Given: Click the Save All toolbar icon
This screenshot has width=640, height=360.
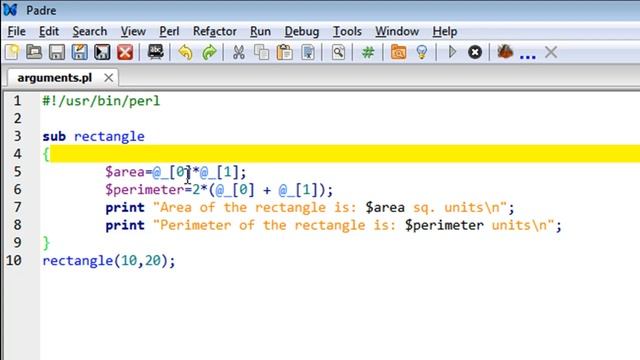Looking at the screenshot, I should point(102,52).
